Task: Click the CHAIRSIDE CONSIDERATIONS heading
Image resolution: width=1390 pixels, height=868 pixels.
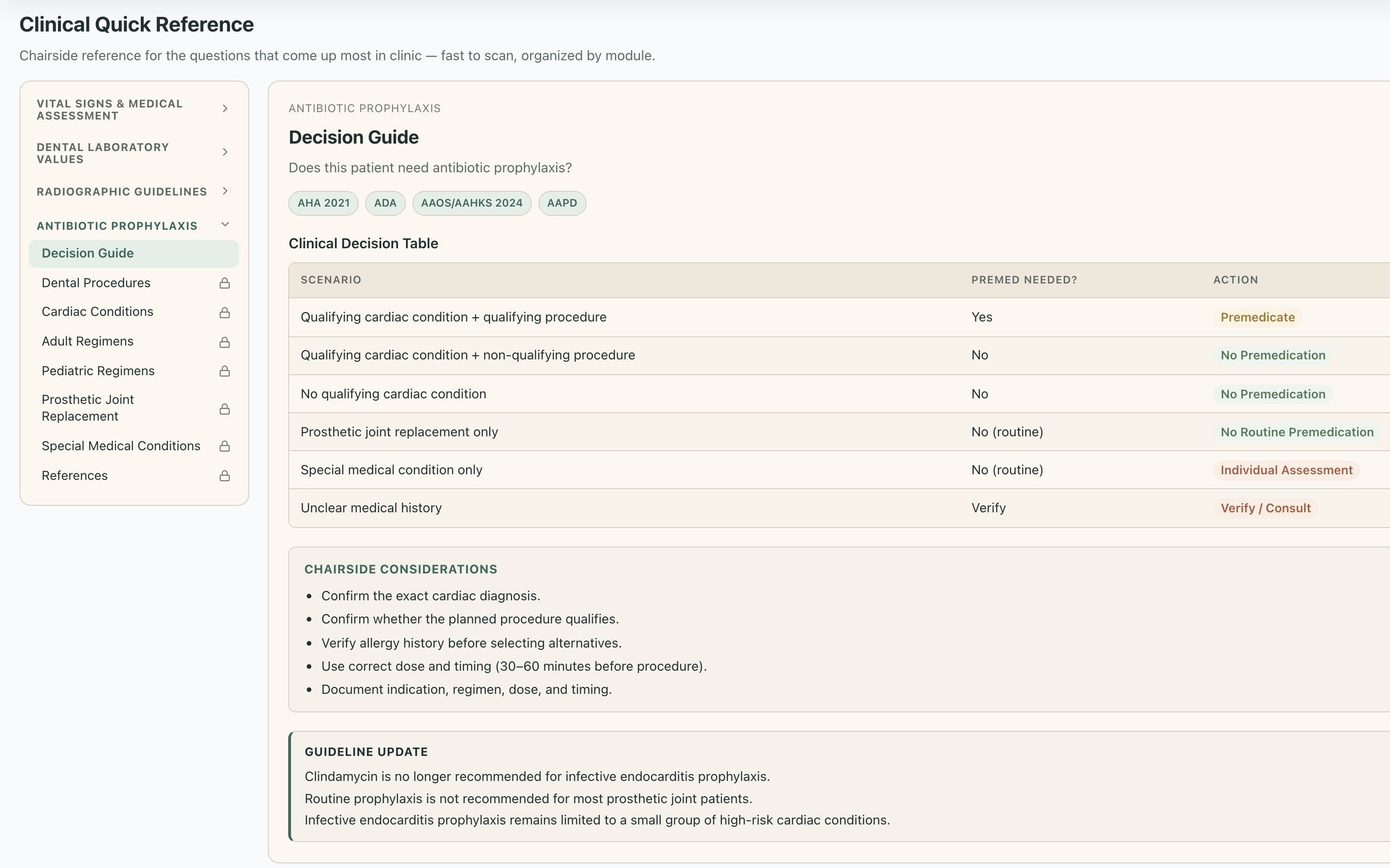Action: coord(401,570)
